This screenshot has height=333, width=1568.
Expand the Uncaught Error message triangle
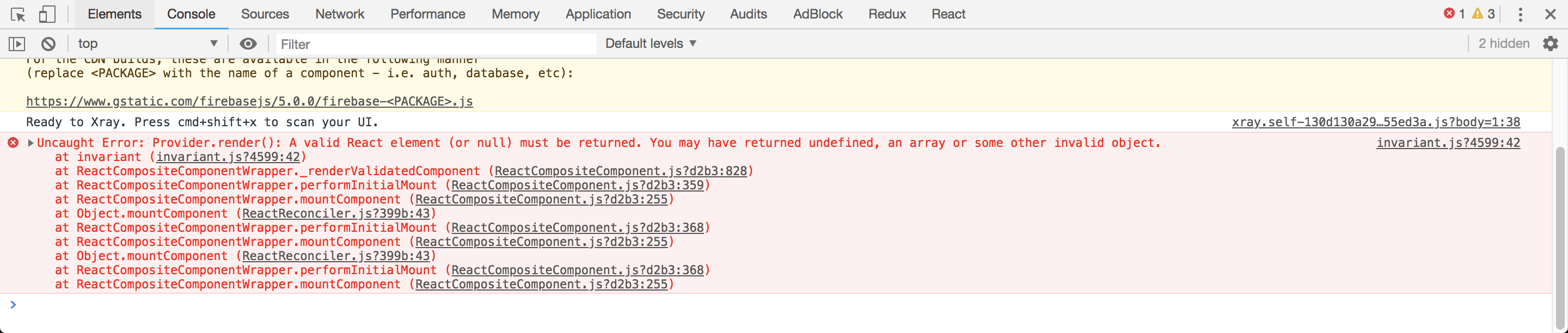[x=30, y=143]
